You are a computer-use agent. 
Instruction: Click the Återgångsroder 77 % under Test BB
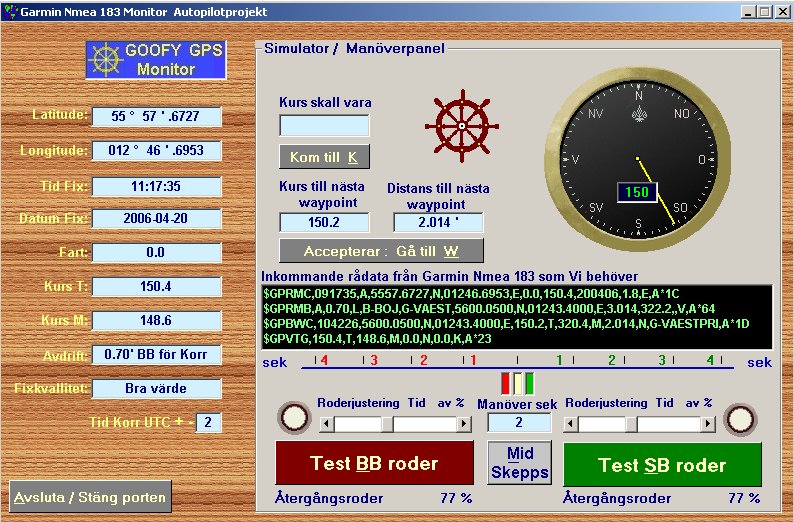tap(374, 498)
